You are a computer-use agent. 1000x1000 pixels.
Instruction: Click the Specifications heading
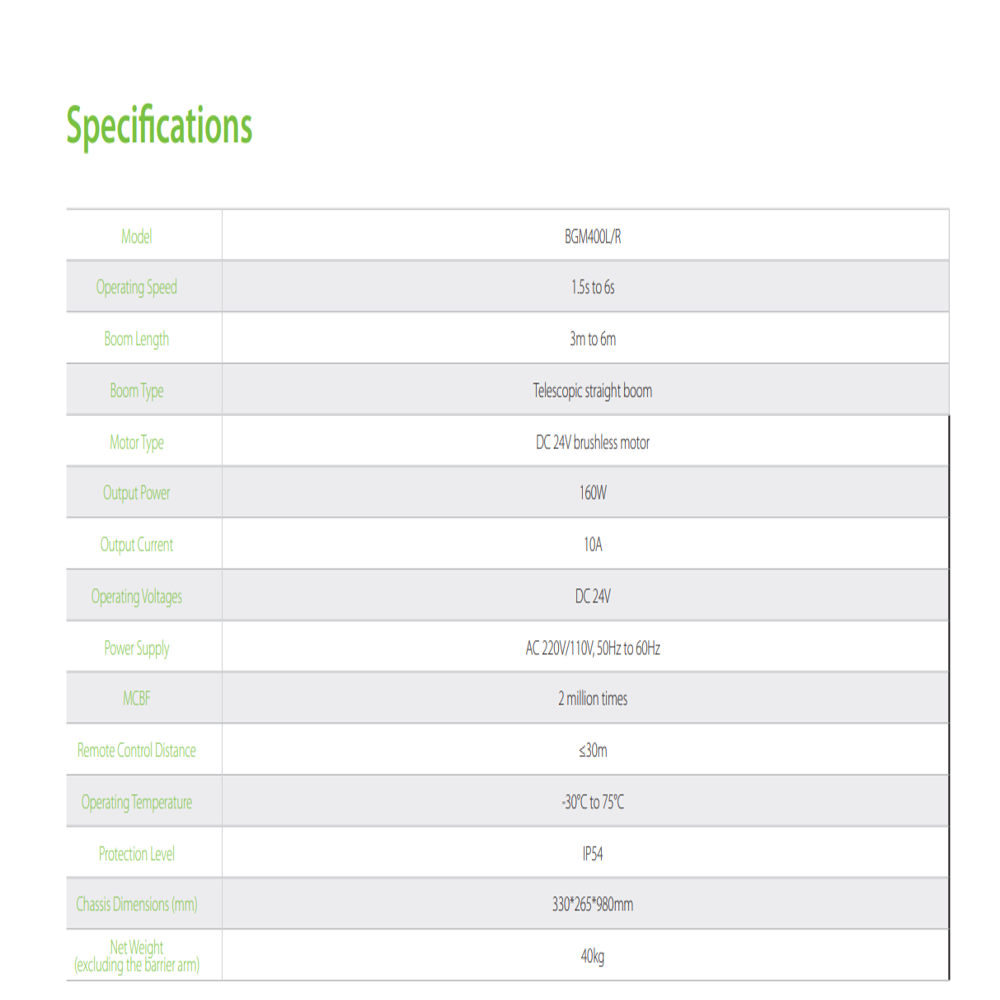tap(159, 126)
